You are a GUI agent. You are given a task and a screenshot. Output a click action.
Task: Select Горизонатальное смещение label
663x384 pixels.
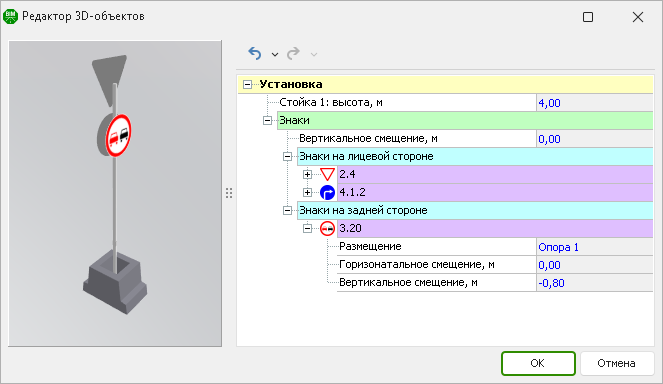(x=416, y=265)
